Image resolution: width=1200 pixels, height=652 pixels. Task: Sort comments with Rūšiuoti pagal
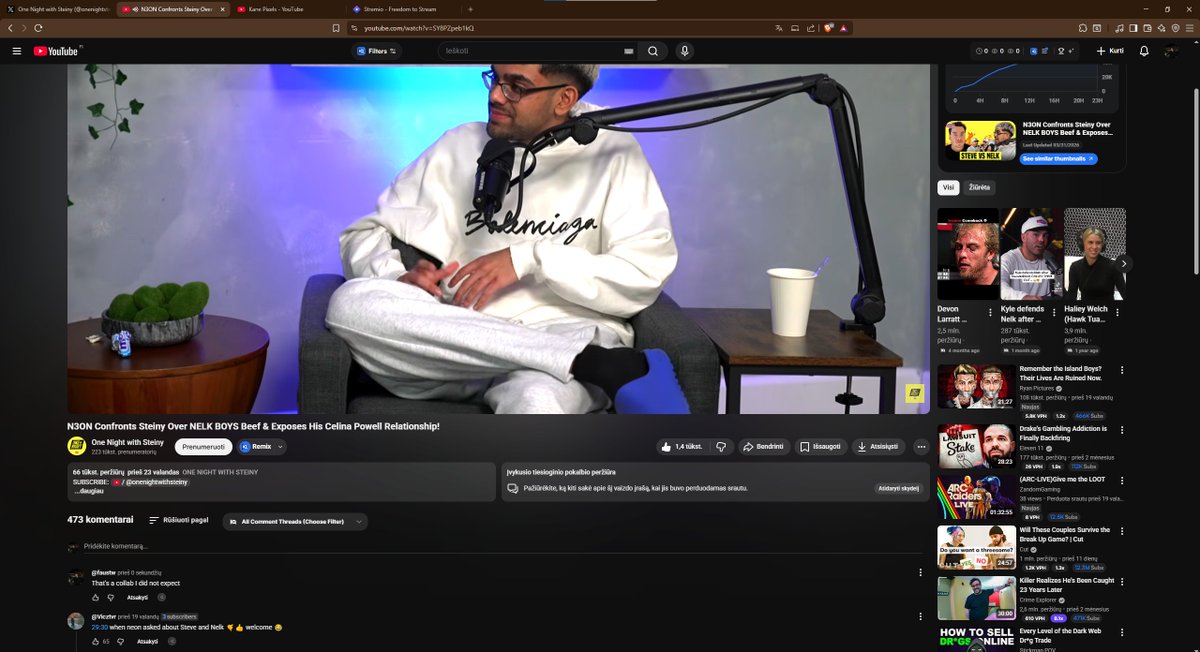[179, 521]
